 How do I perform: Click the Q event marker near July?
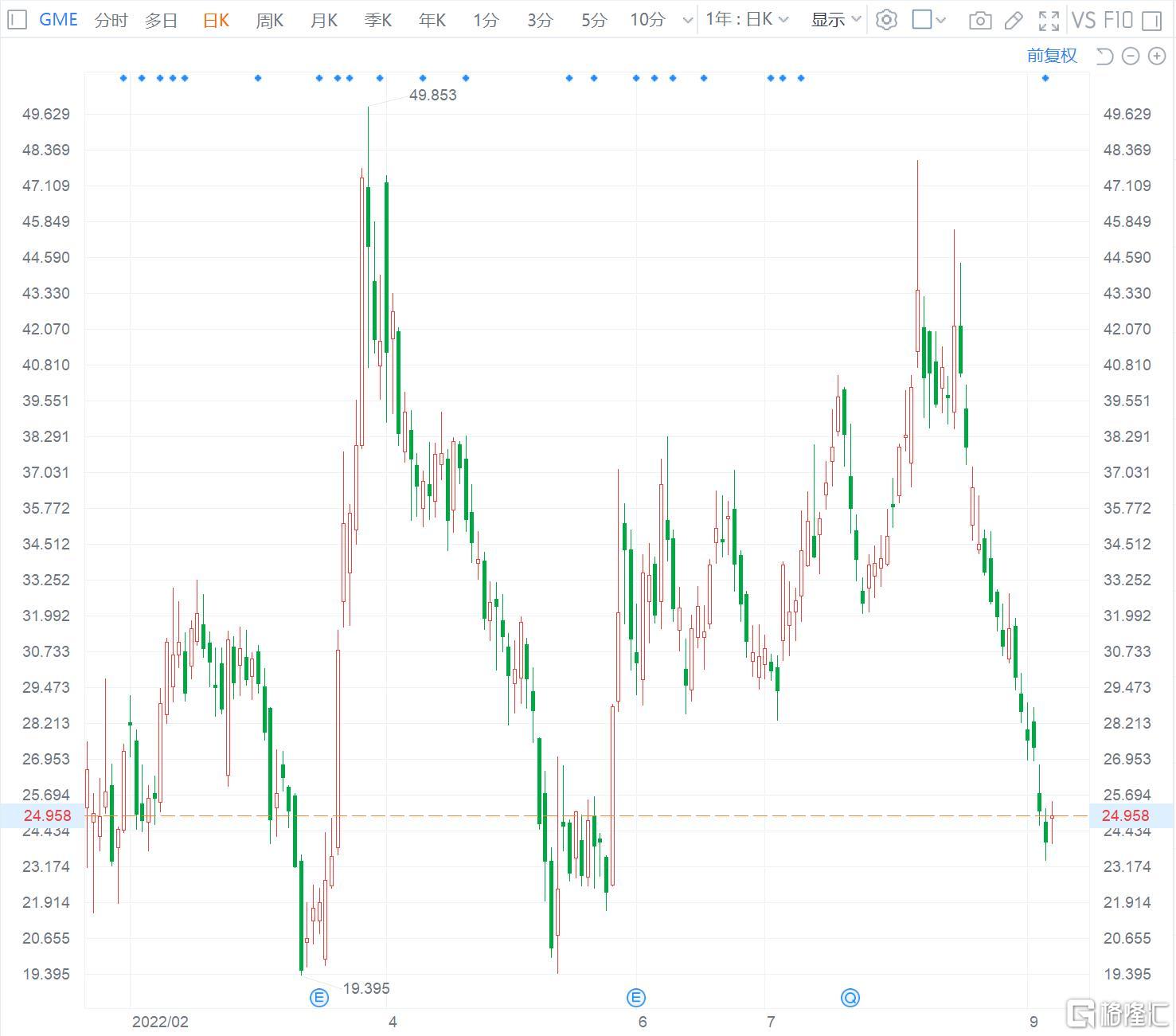(x=850, y=998)
